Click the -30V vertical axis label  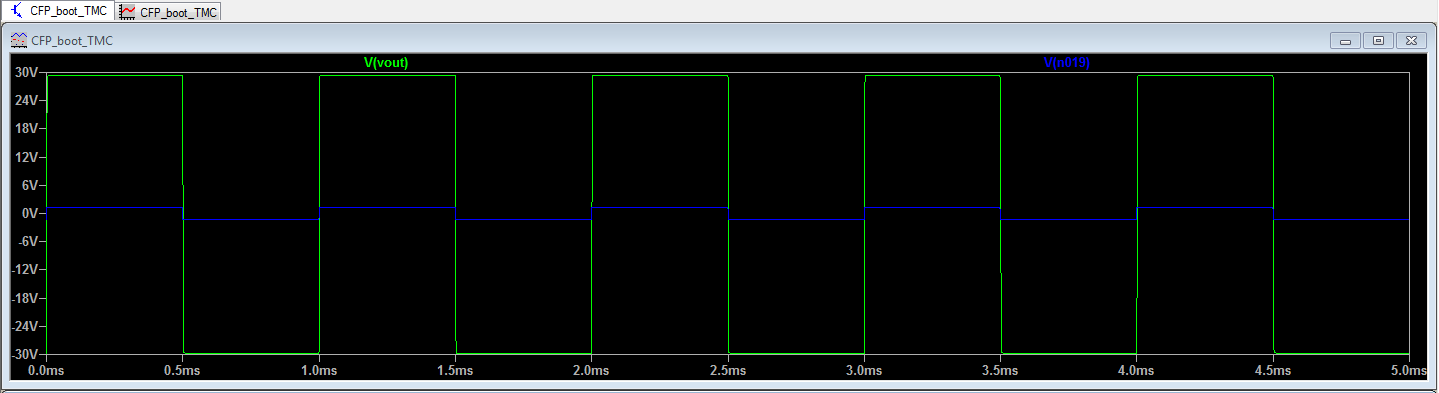point(24,354)
